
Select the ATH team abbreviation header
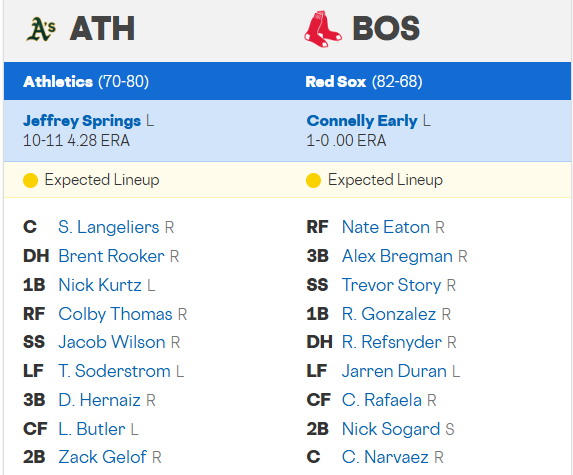pyautogui.click(x=102, y=28)
